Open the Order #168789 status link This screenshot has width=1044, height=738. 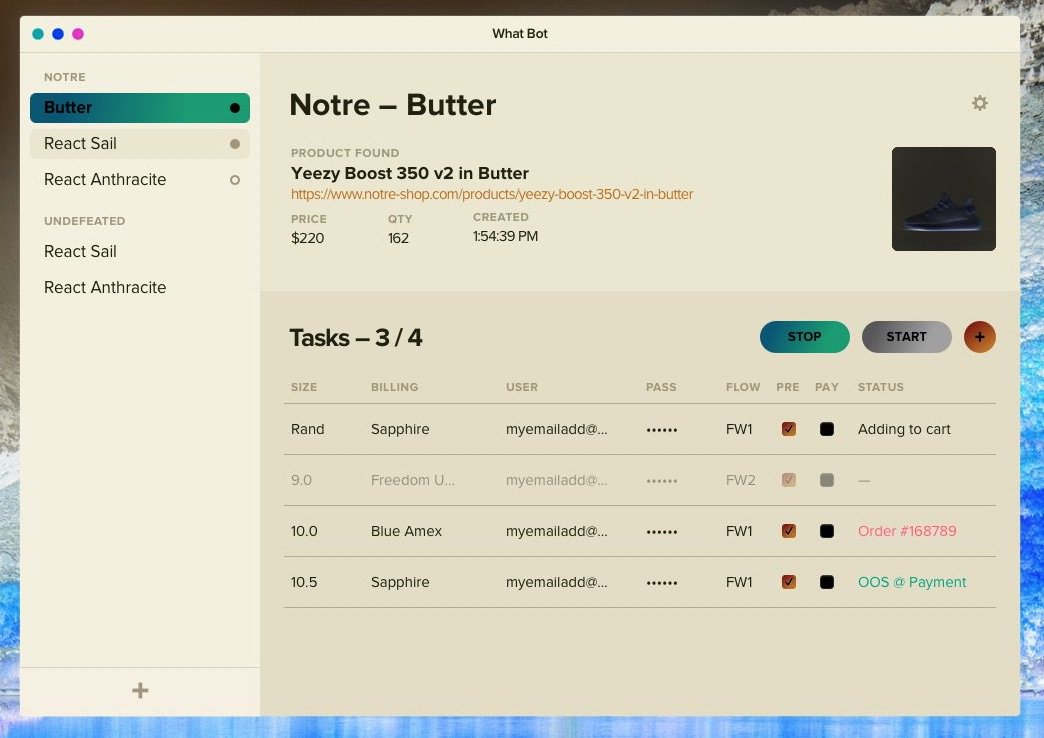[x=907, y=531]
